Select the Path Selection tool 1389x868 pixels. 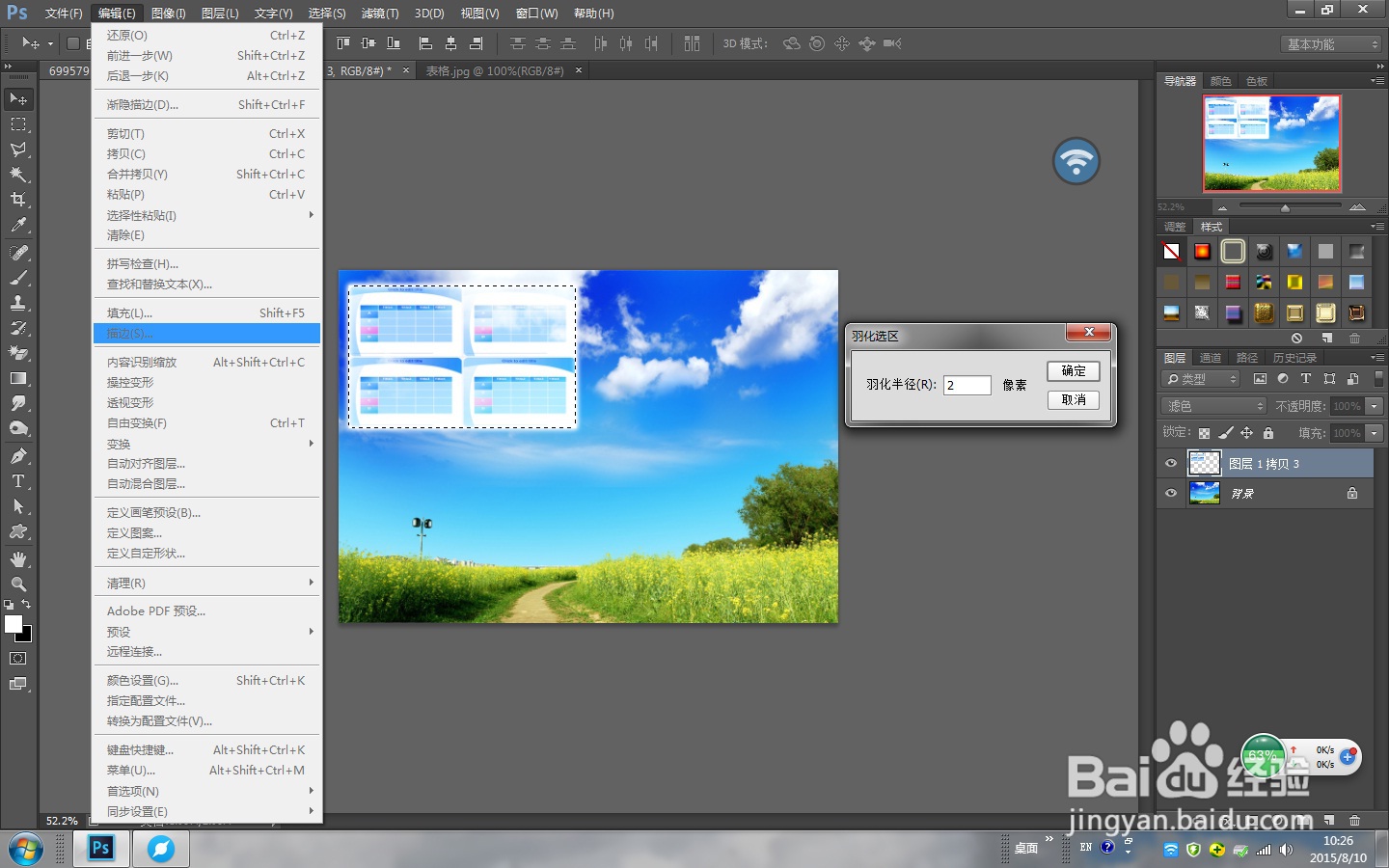[18, 506]
